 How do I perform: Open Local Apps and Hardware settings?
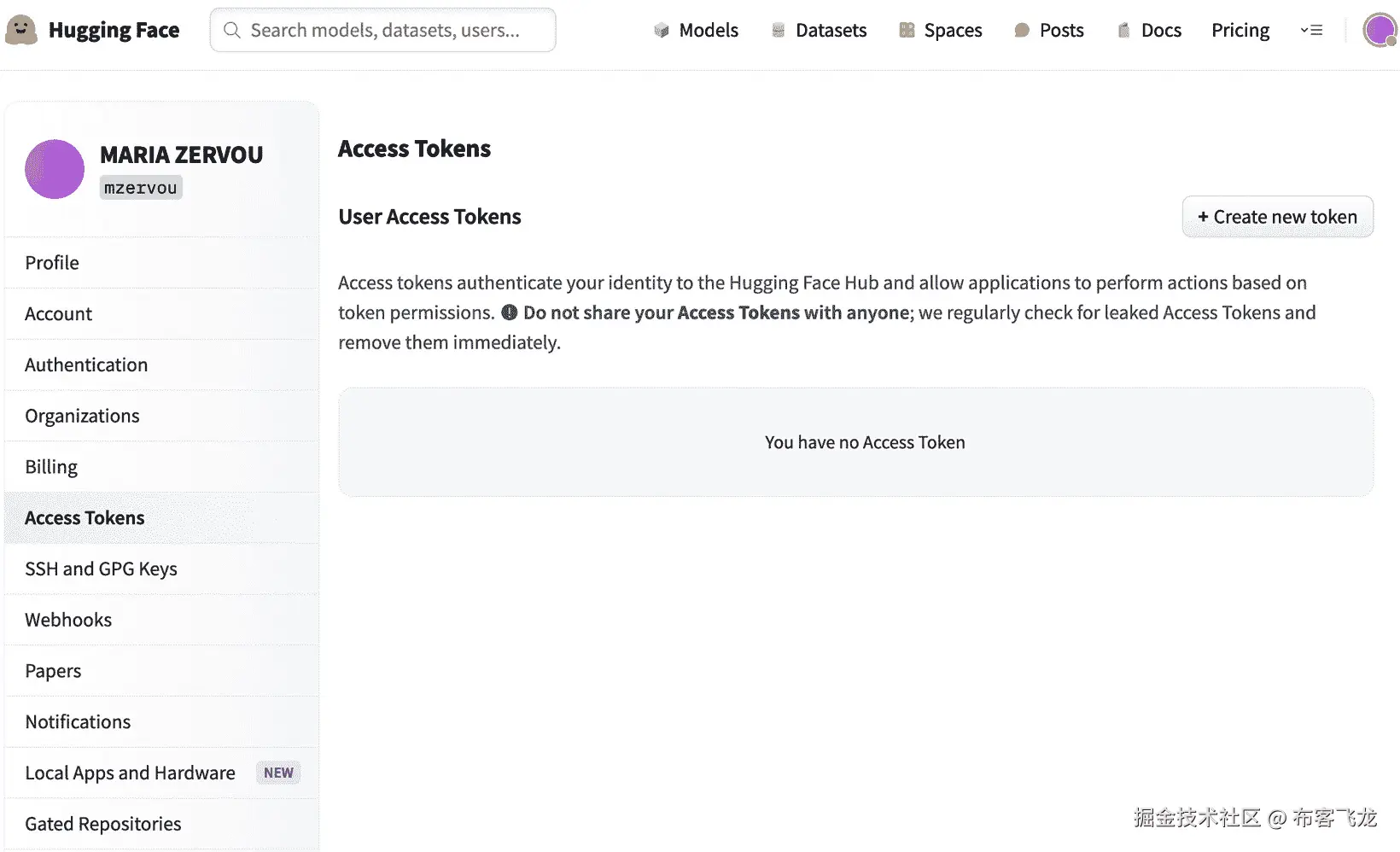click(130, 773)
